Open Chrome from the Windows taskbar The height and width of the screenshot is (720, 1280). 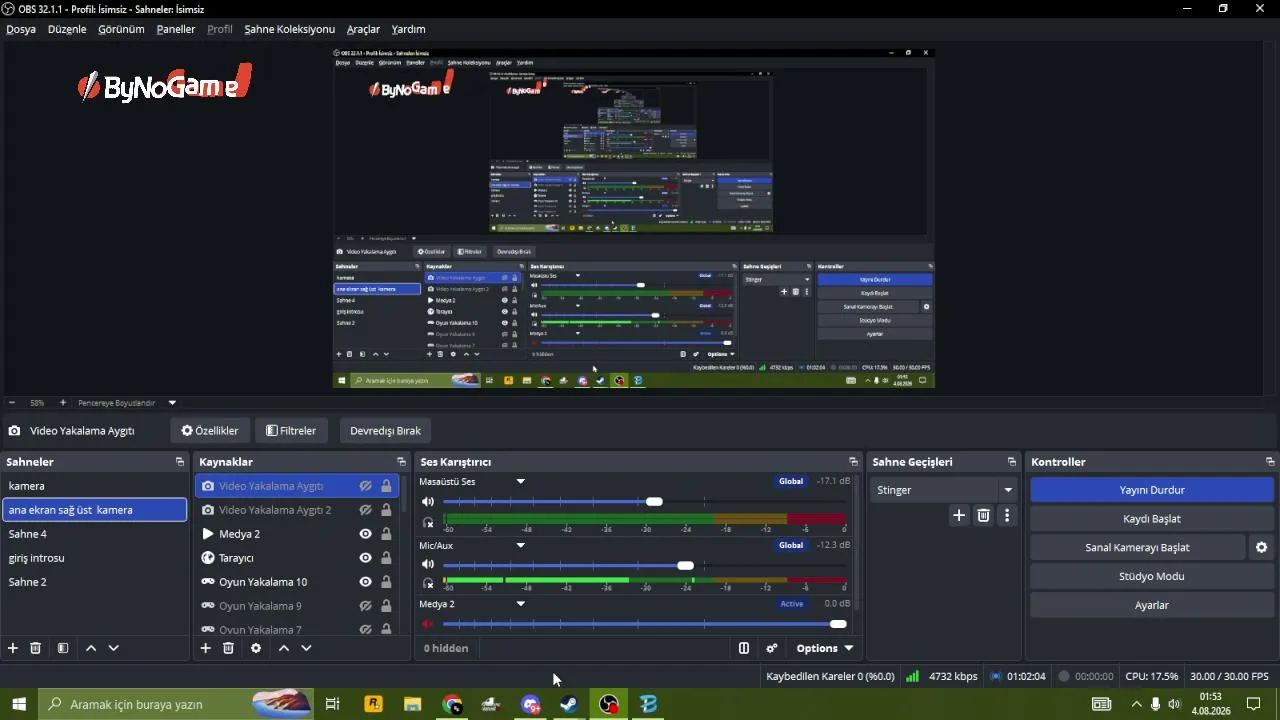click(452, 704)
